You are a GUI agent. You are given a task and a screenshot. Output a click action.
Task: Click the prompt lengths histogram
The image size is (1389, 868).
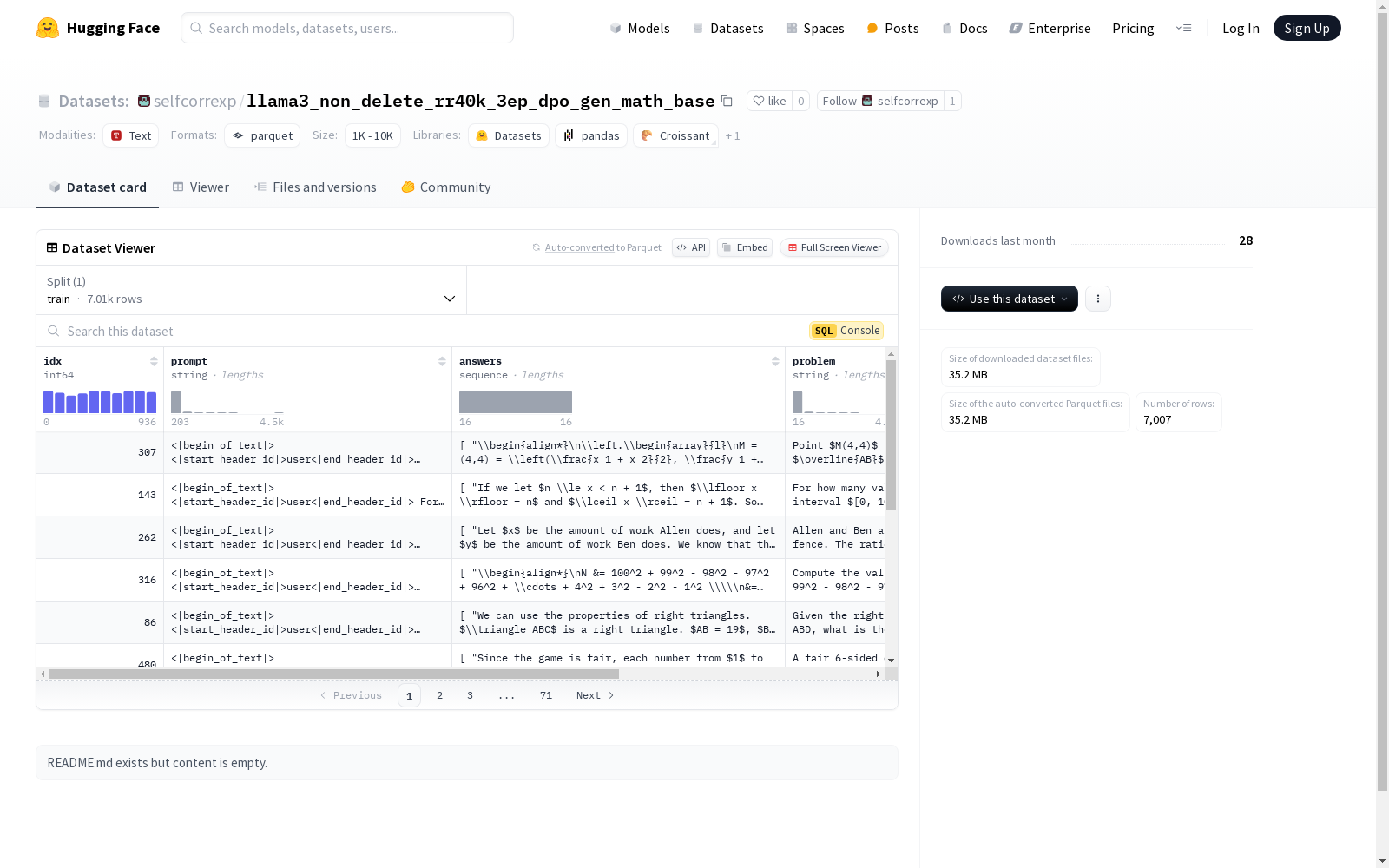[227, 402]
